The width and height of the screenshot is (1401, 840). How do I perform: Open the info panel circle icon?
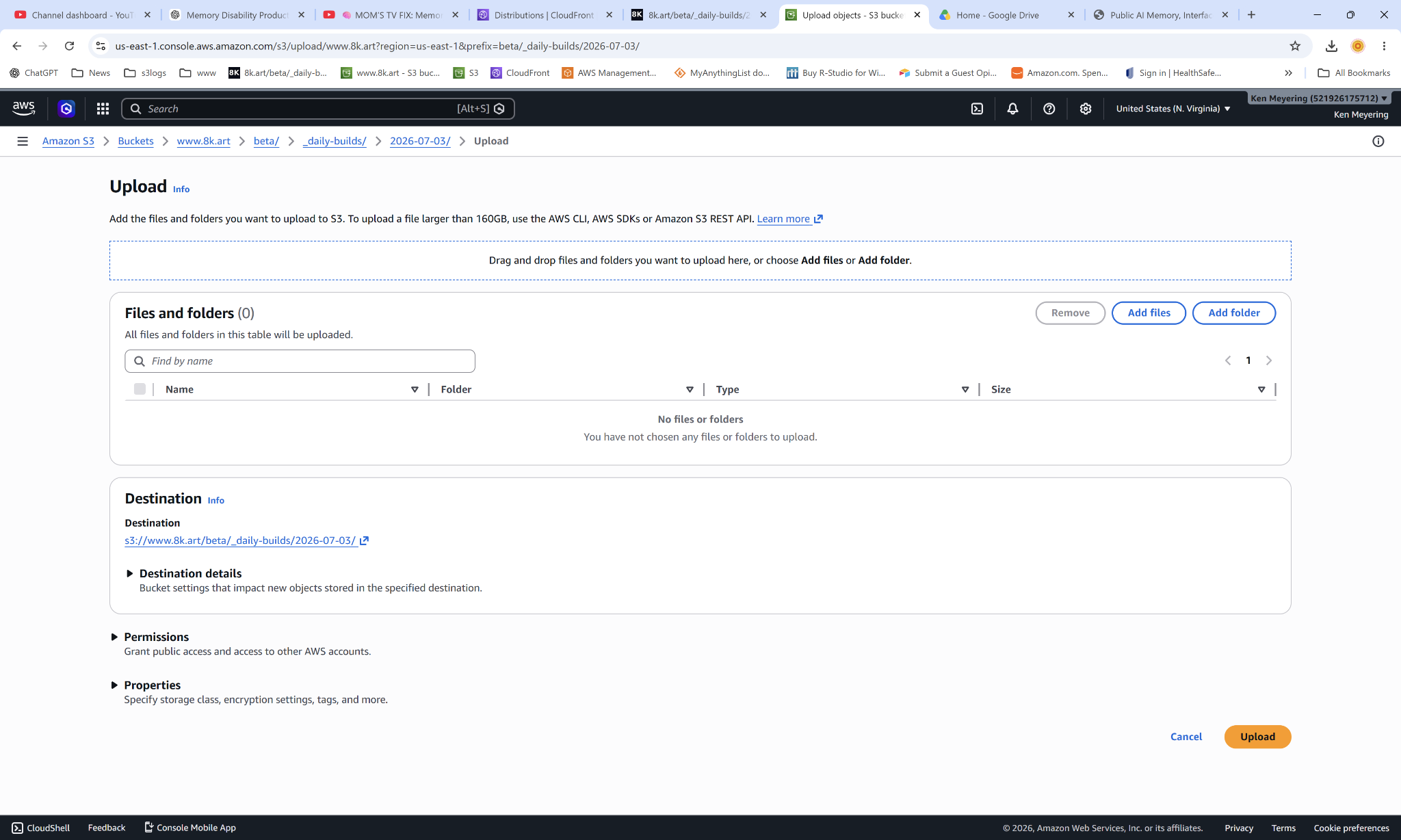[1378, 141]
